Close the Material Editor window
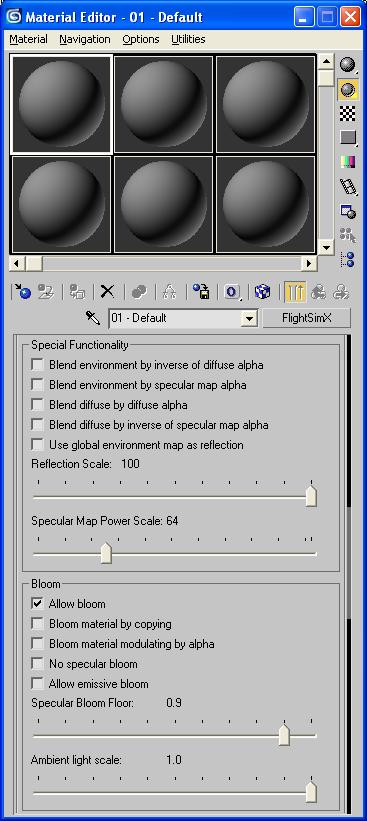 (350, 17)
